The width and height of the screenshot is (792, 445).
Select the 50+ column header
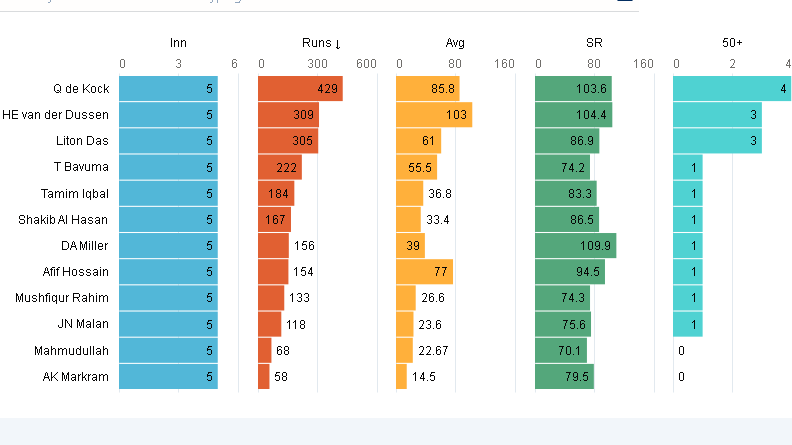[x=732, y=43]
